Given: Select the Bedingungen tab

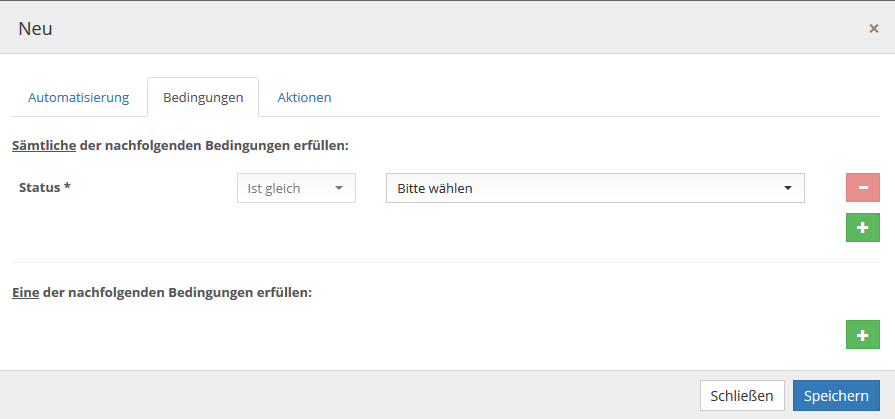Looking at the screenshot, I should pos(203,98).
